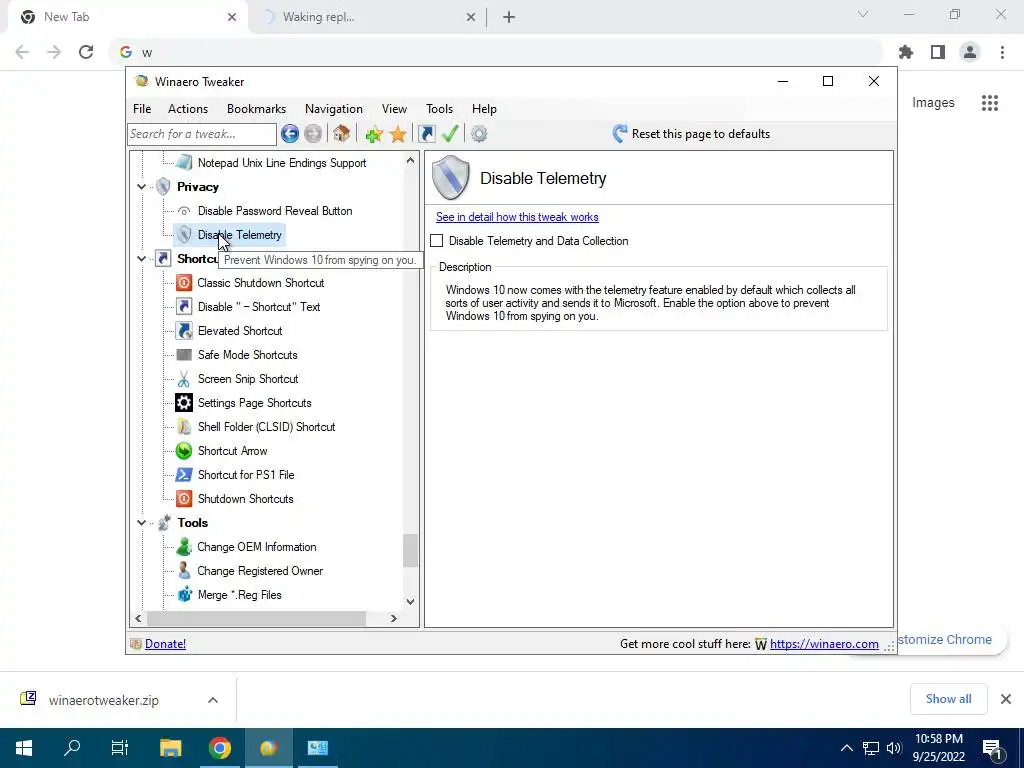Select Disable " - Shortcut" Text tweak
Image resolution: width=1024 pixels, height=768 pixels.
coord(259,307)
